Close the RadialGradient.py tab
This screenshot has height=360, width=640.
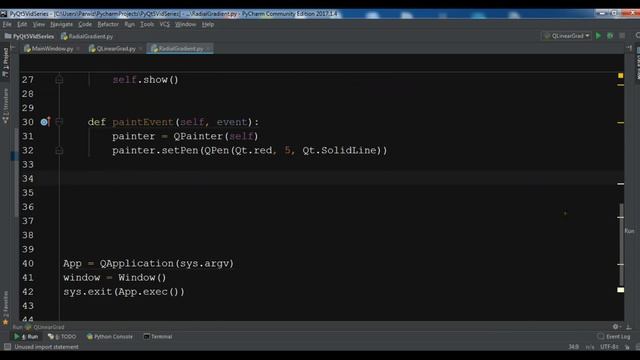[208, 49]
